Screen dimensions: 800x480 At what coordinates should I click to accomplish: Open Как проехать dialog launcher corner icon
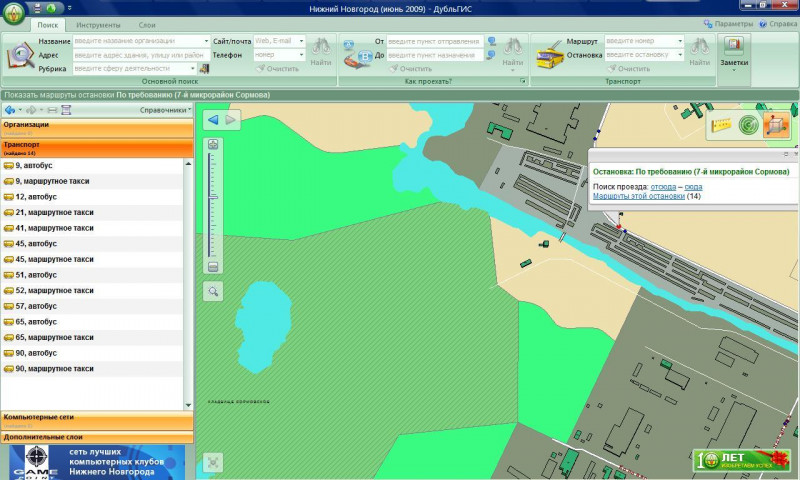point(522,81)
